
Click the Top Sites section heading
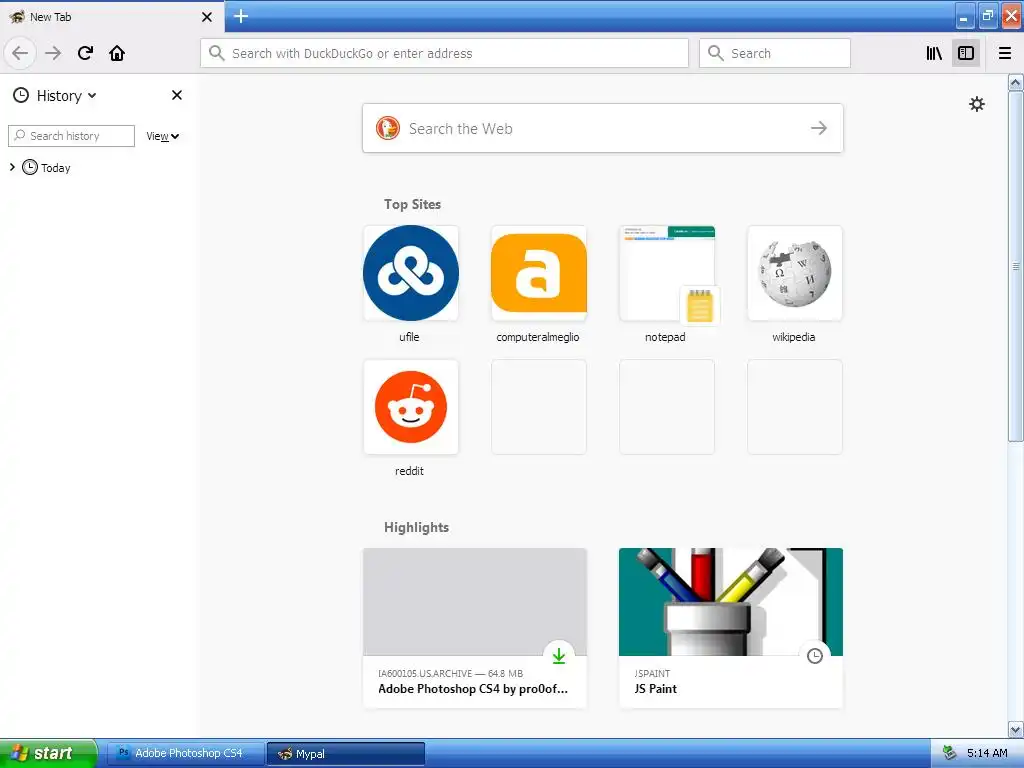[x=412, y=204]
